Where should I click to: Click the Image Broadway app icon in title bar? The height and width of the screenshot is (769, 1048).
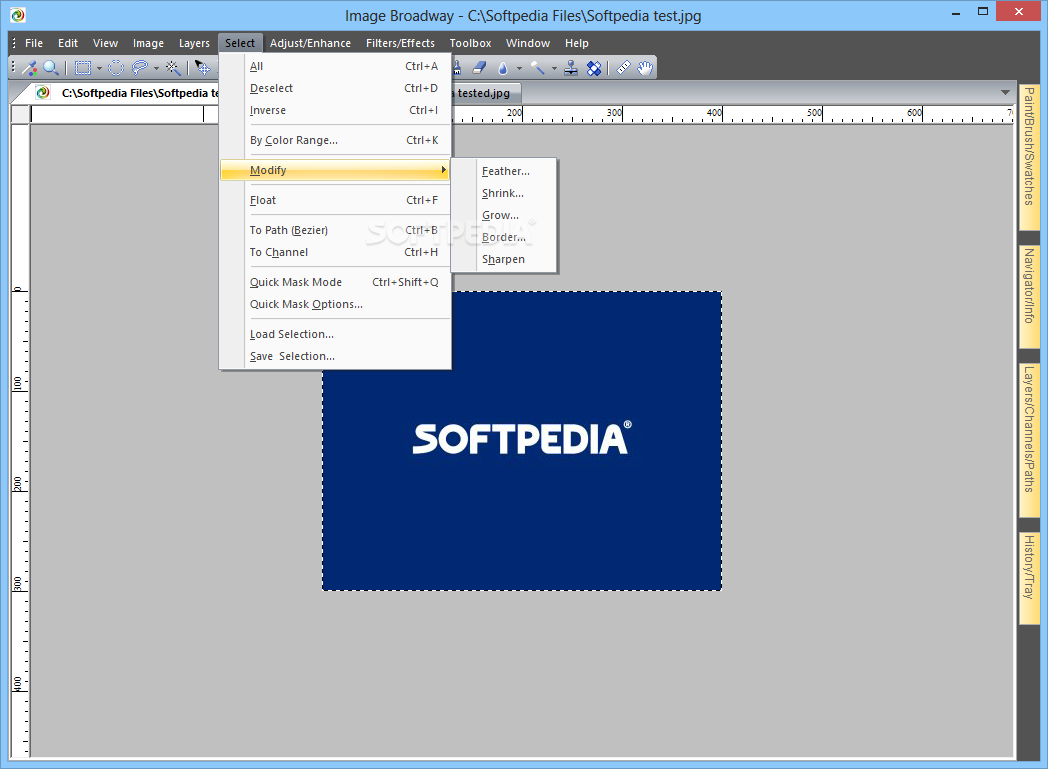[x=18, y=15]
